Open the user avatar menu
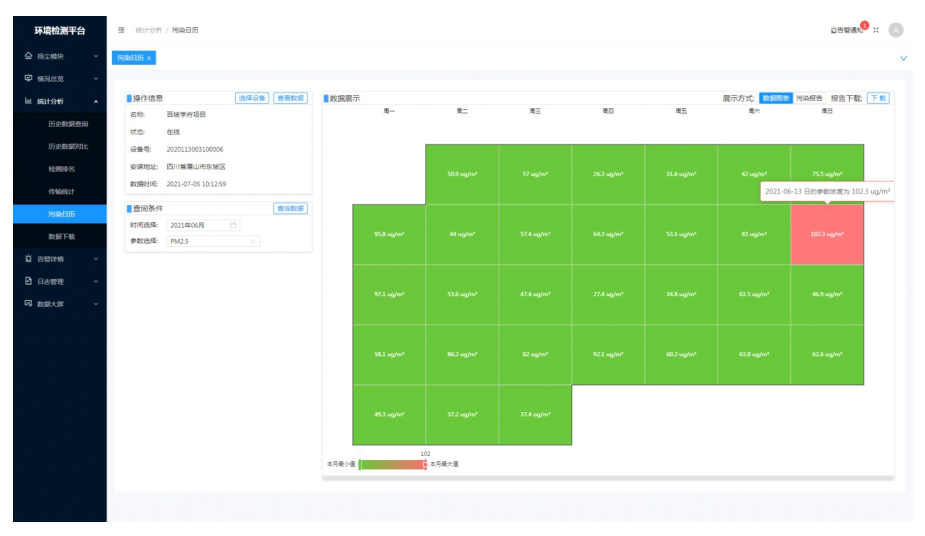The height and width of the screenshot is (536, 925). click(x=896, y=30)
